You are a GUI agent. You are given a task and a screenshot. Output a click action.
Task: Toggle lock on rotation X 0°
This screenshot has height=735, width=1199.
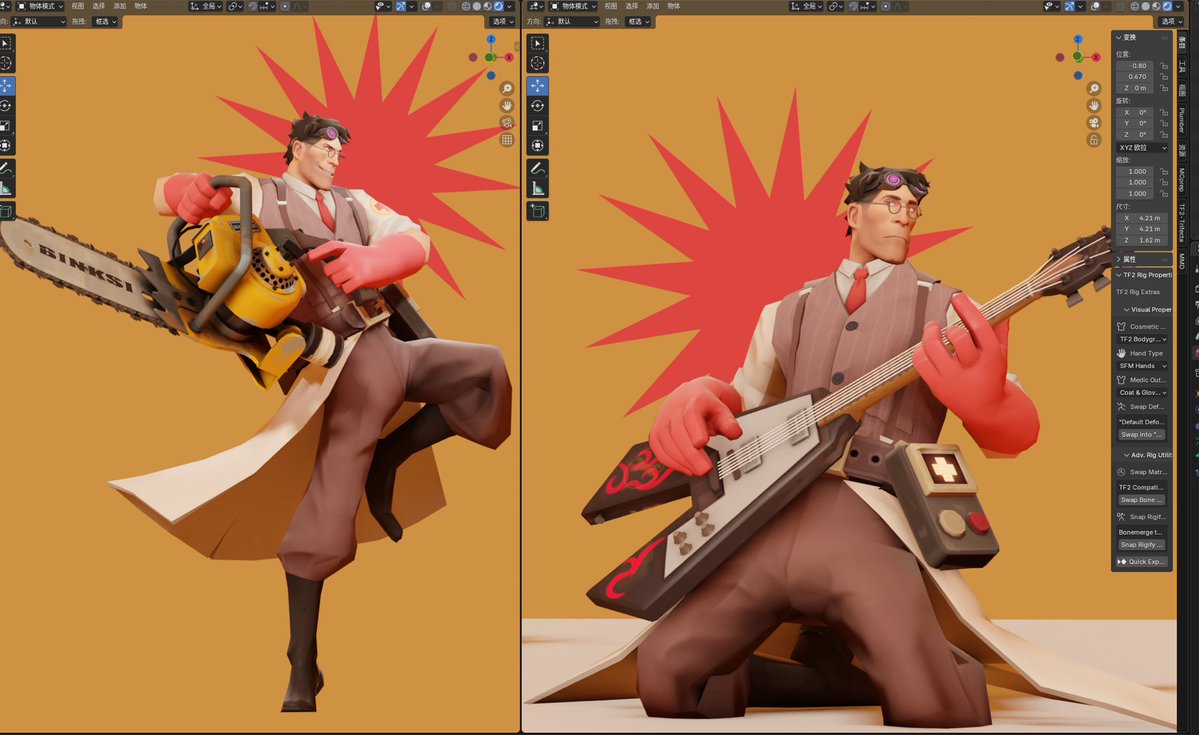1164,112
